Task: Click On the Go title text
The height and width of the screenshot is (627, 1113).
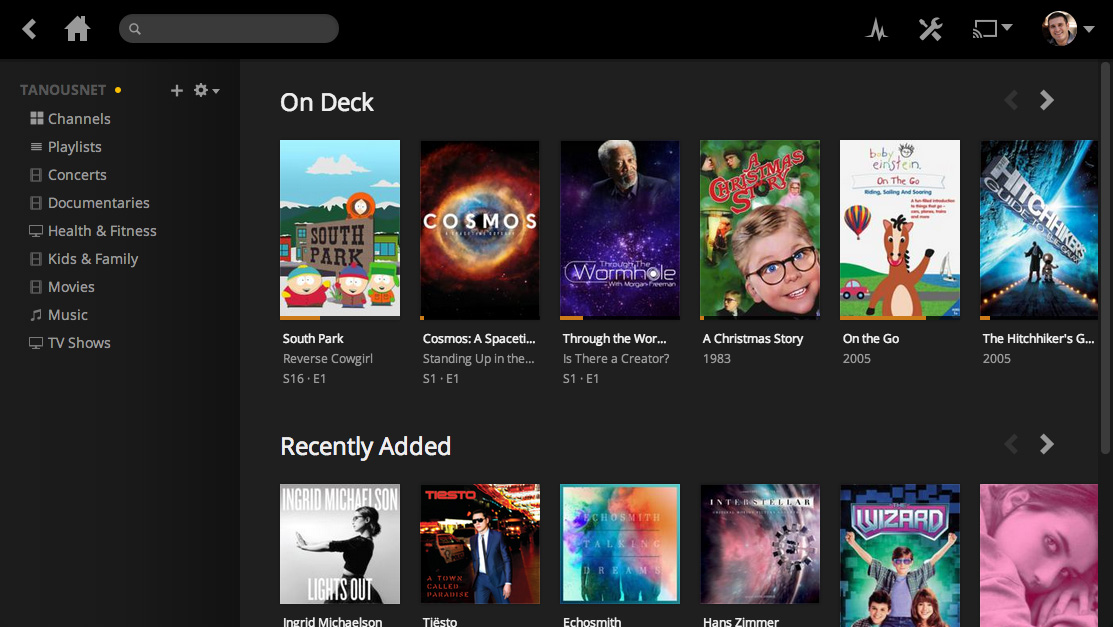Action: point(871,339)
